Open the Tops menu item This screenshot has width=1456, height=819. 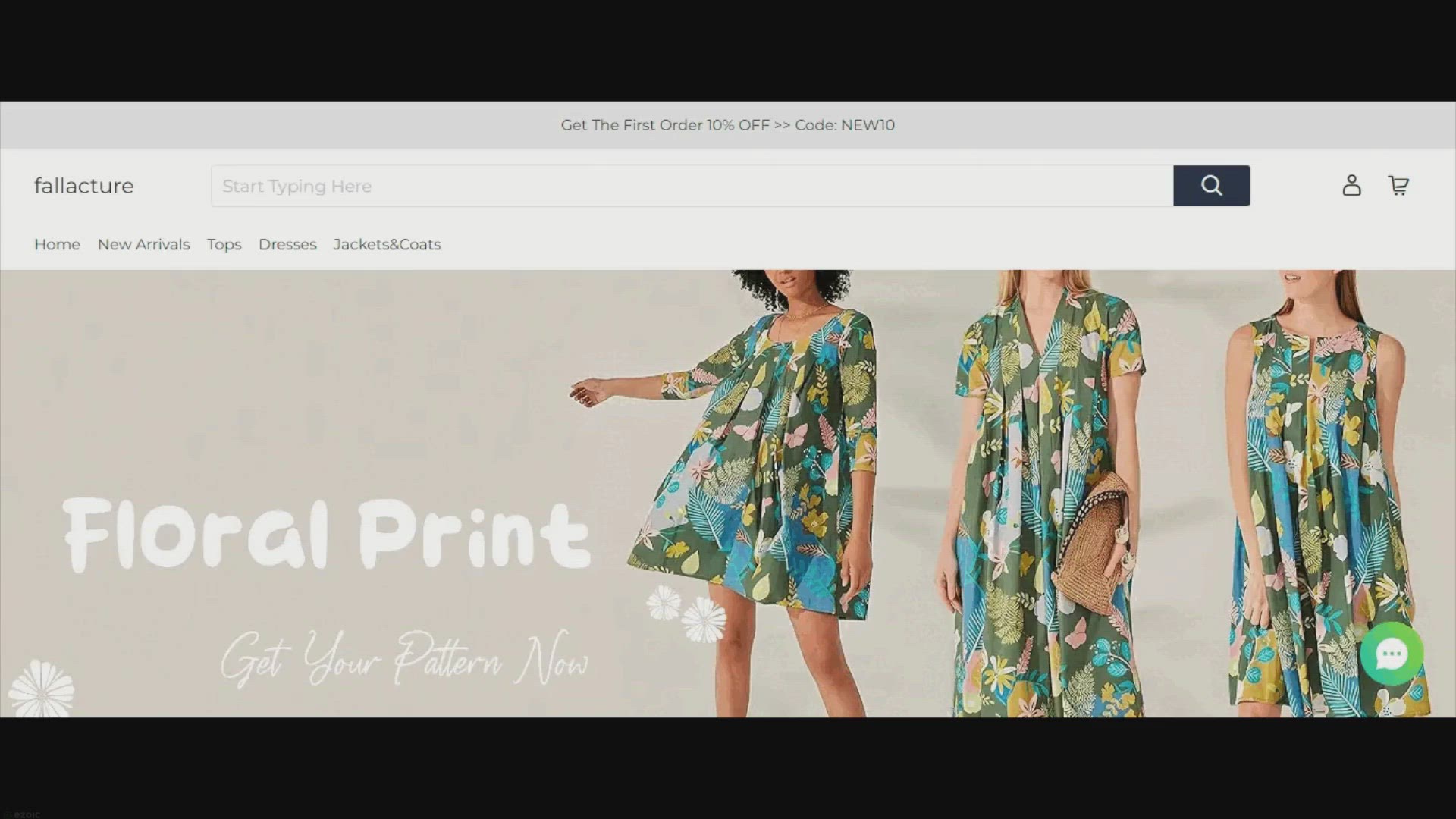[224, 245]
